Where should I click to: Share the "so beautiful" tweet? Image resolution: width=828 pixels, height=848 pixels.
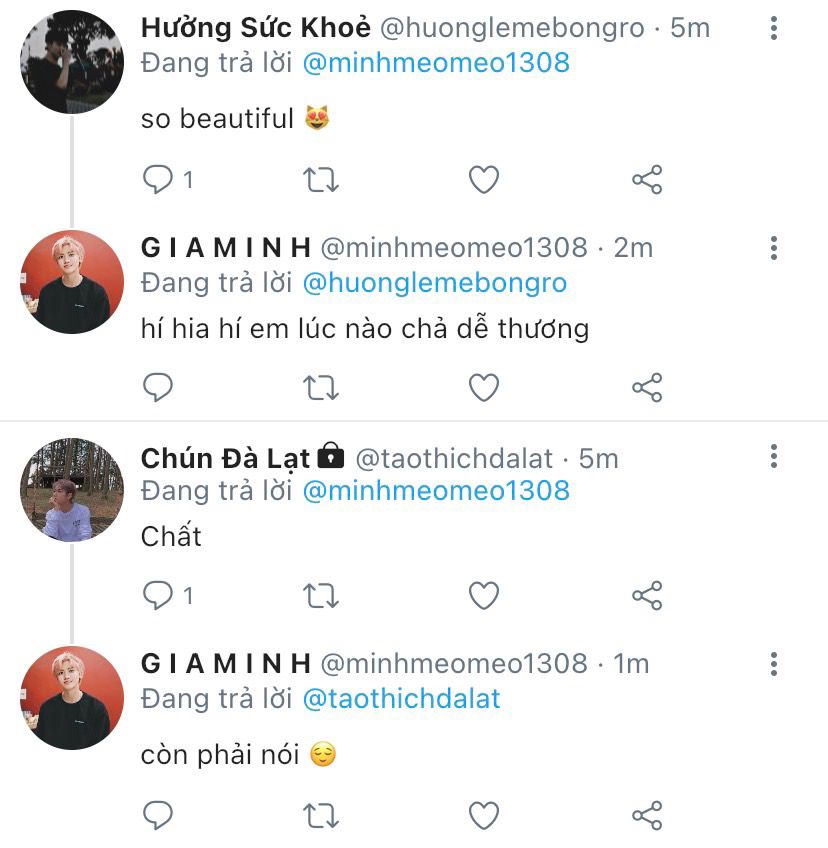click(647, 180)
